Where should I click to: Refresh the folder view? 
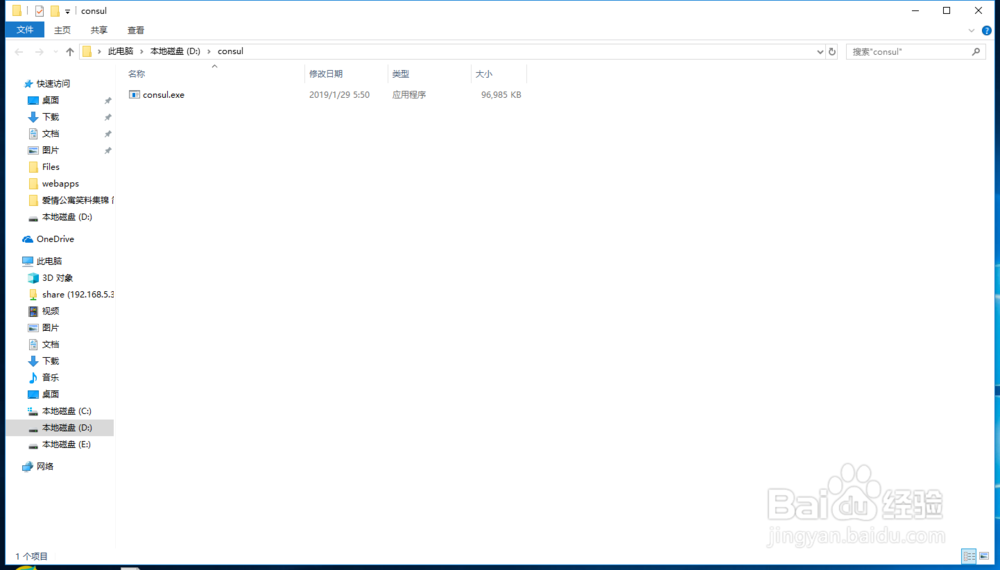[x=832, y=52]
